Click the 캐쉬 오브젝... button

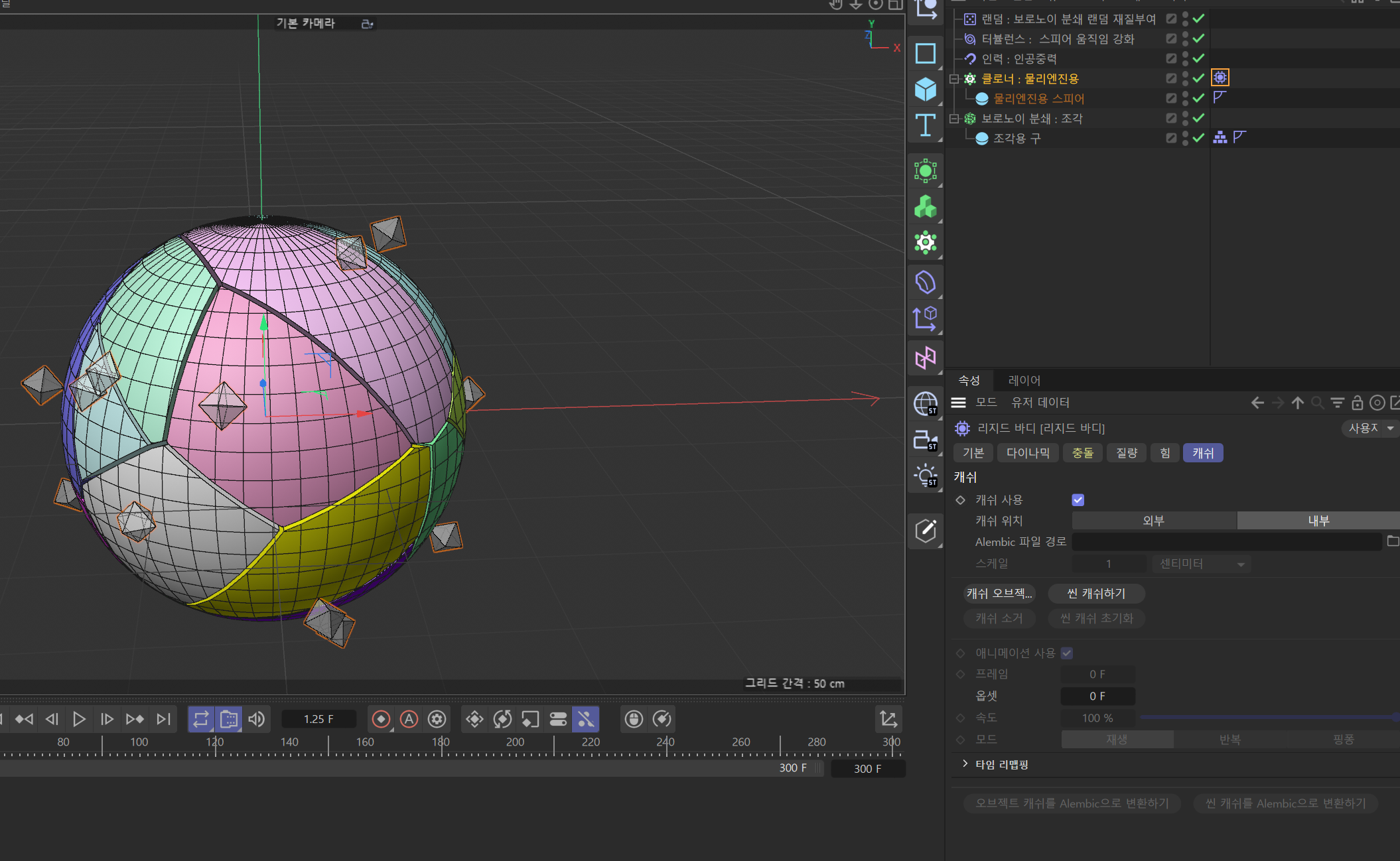tap(999, 594)
